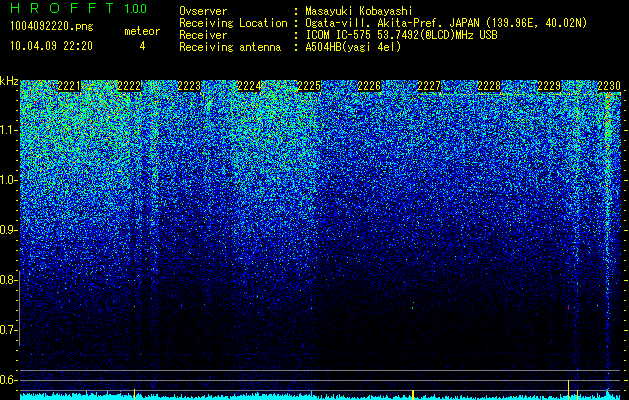Click the Ovserver field label
The width and height of the screenshot is (629, 400).
point(203,11)
